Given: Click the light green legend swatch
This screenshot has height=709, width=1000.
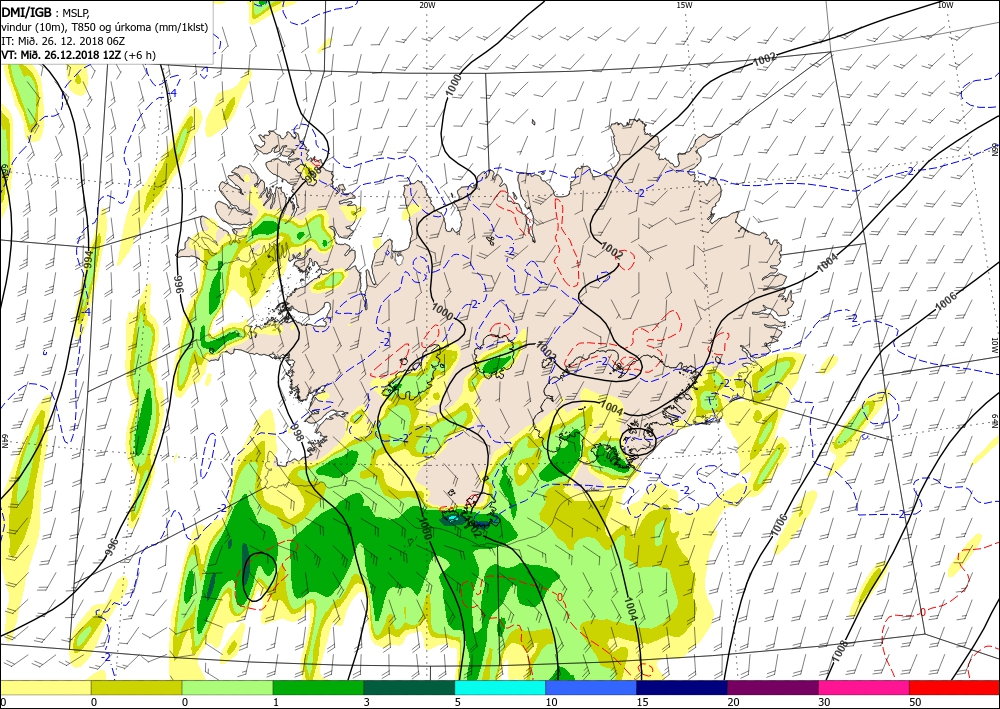Looking at the screenshot, I should [227, 687].
